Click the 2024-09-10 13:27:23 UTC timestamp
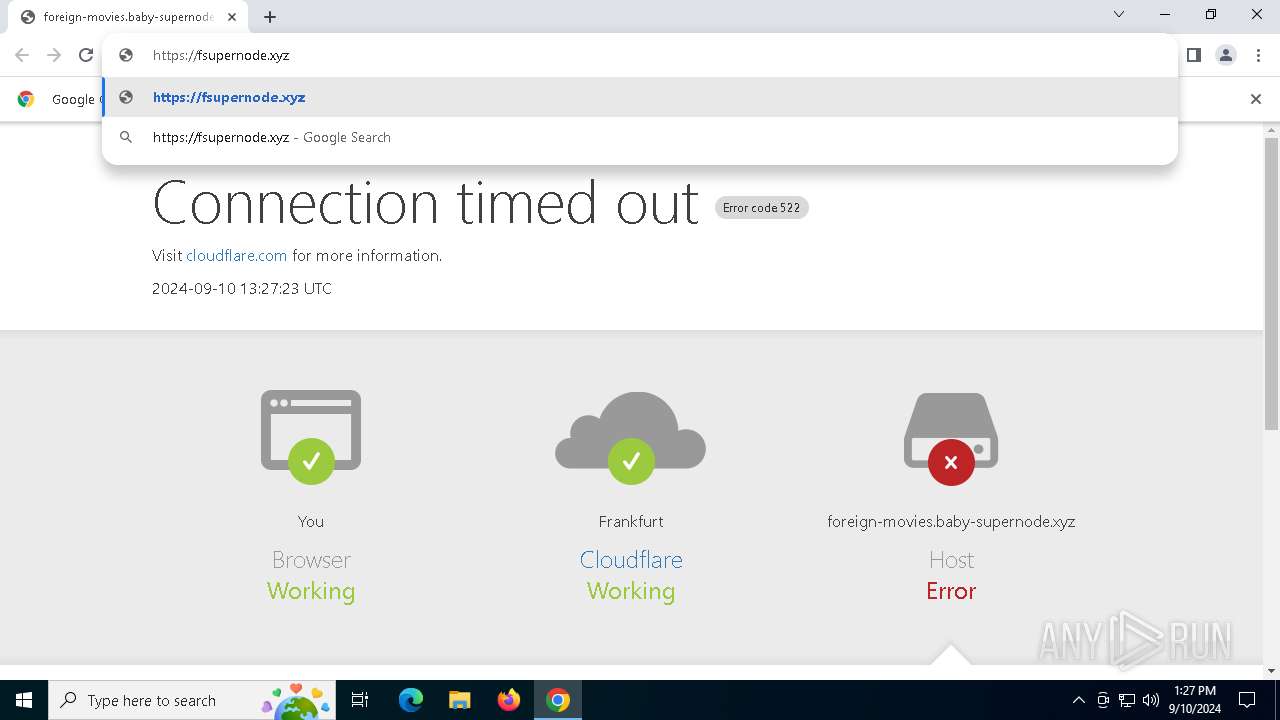 pyautogui.click(x=242, y=289)
